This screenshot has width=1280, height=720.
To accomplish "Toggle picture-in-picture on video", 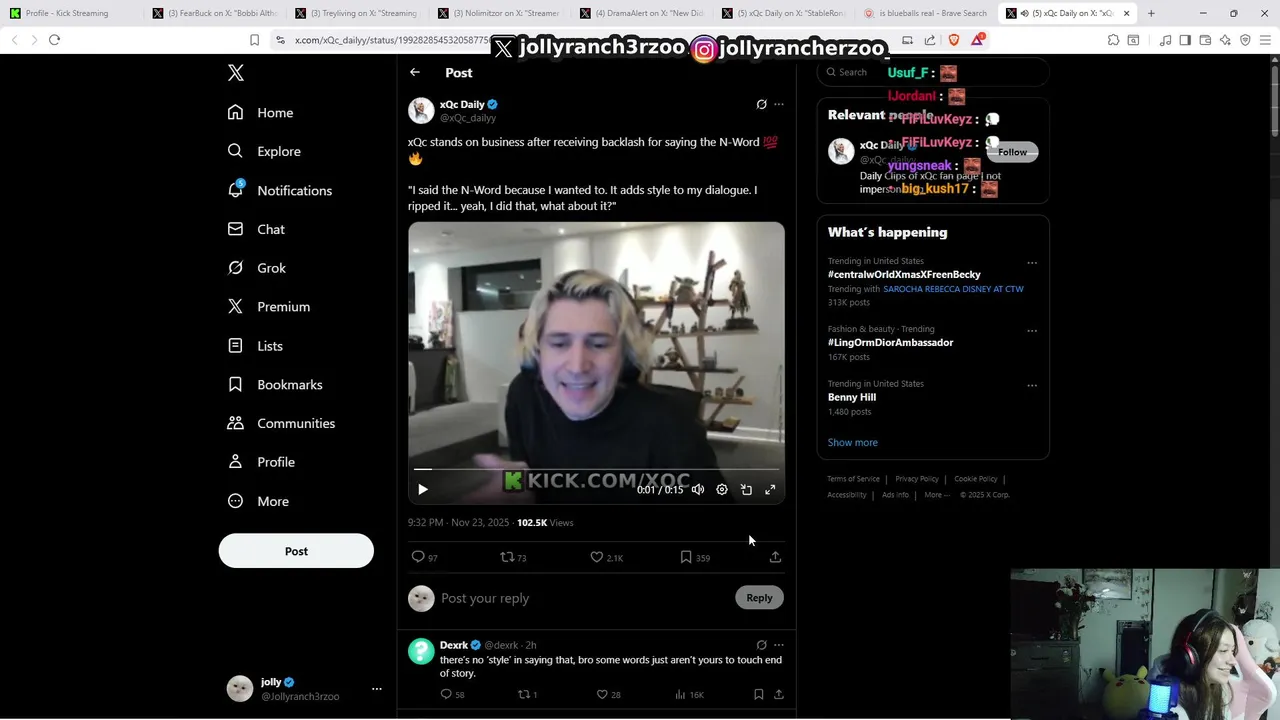I will coord(746,489).
